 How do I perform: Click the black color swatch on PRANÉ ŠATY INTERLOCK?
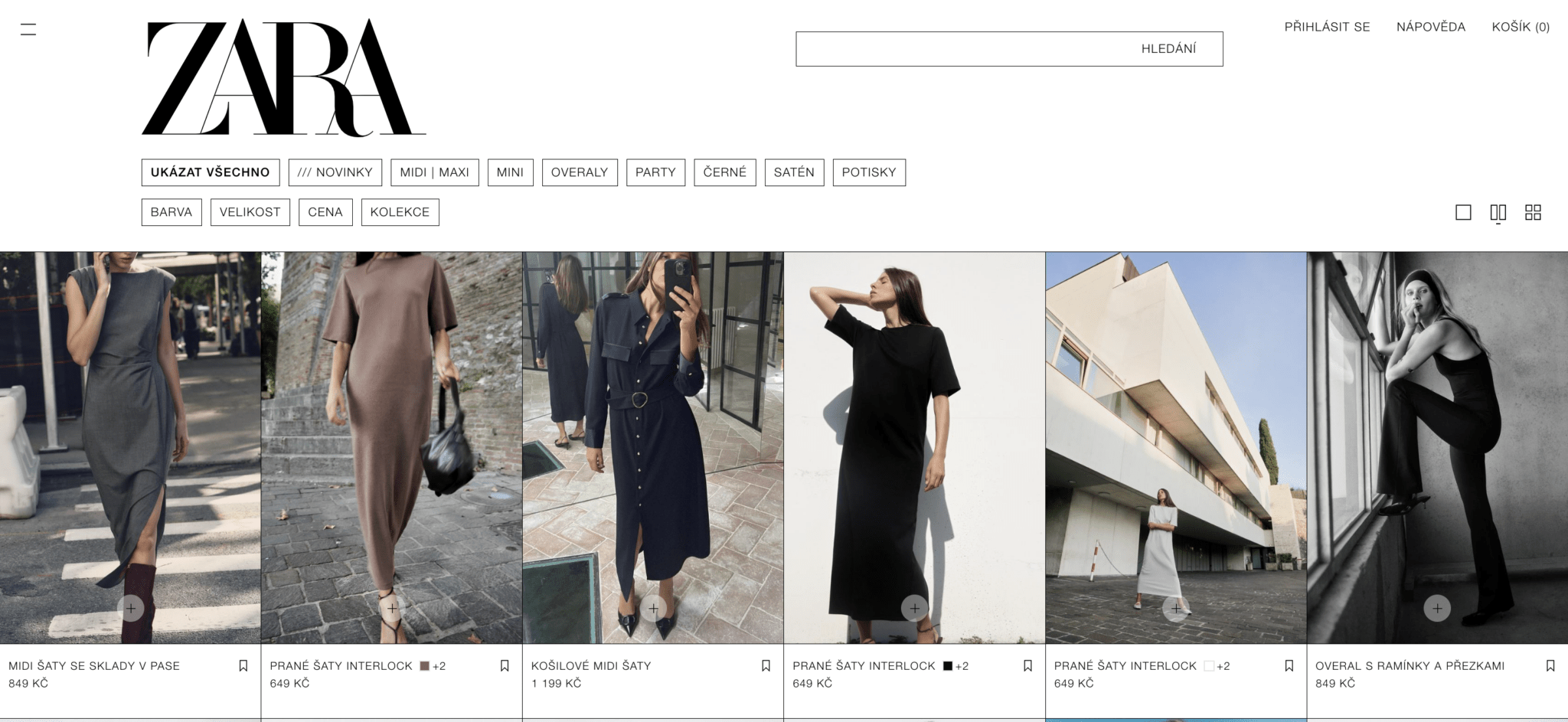point(947,665)
